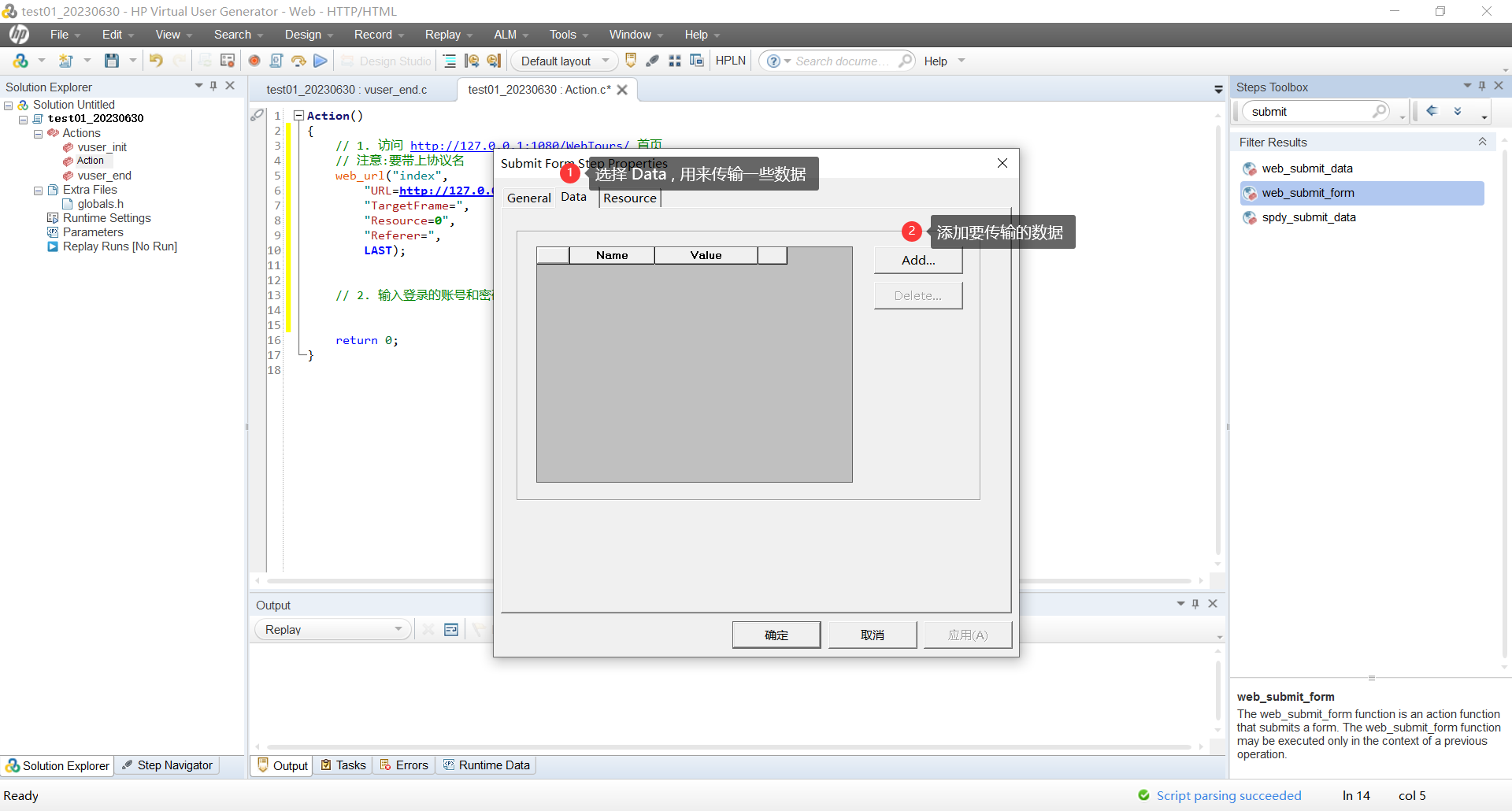Click the pencil icon beside line 1 in editor

point(257,115)
